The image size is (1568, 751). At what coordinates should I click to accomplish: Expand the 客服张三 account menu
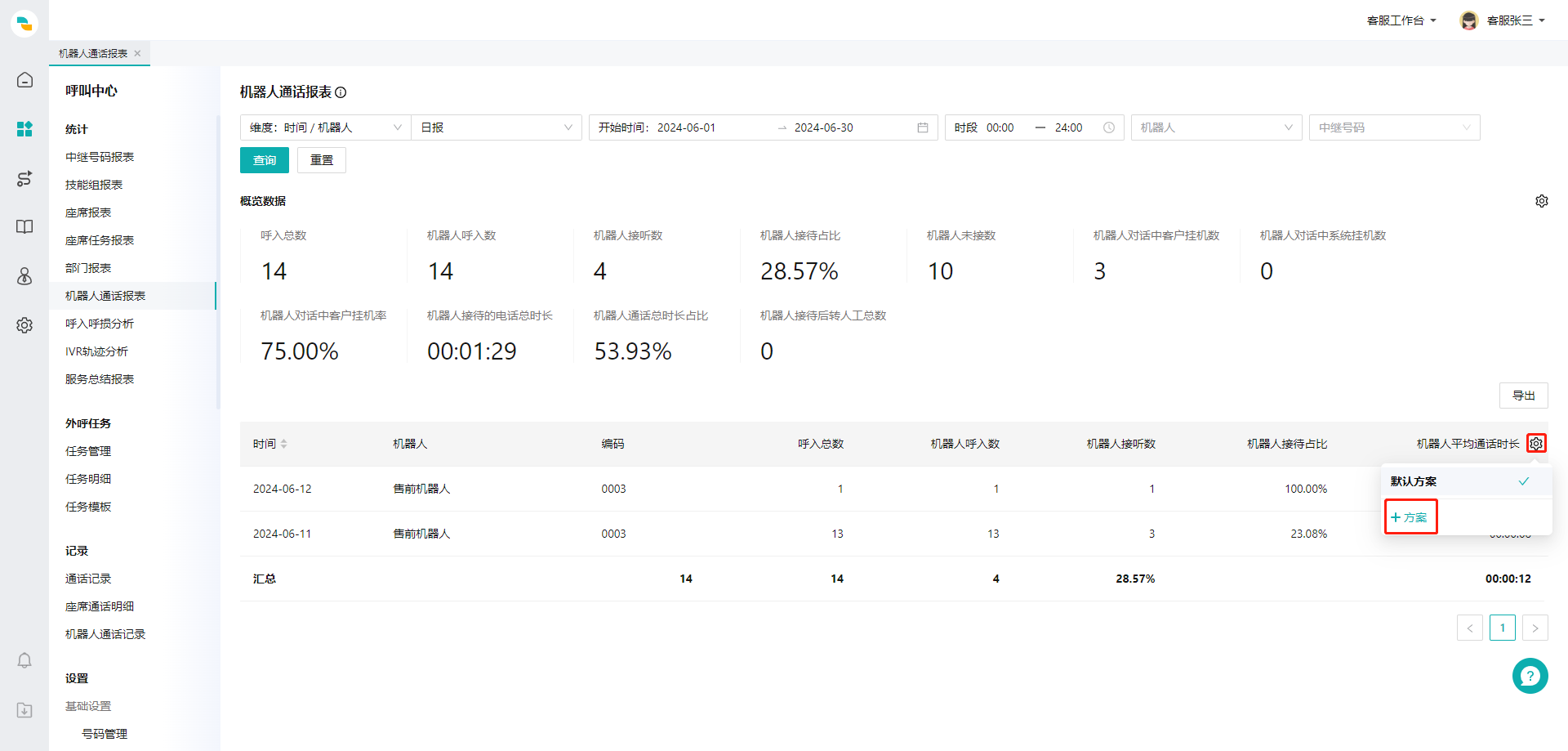[1516, 20]
